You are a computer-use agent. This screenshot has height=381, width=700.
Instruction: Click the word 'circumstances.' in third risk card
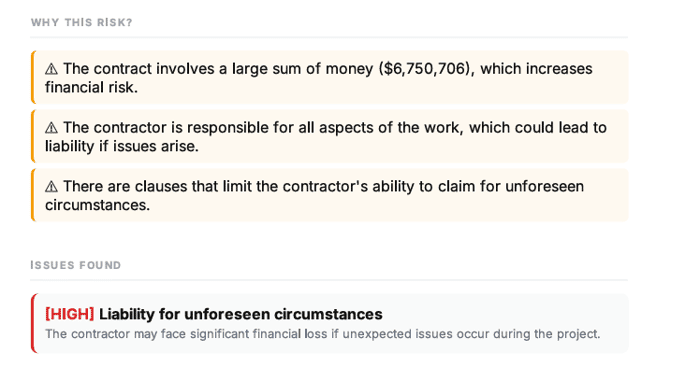point(97,205)
